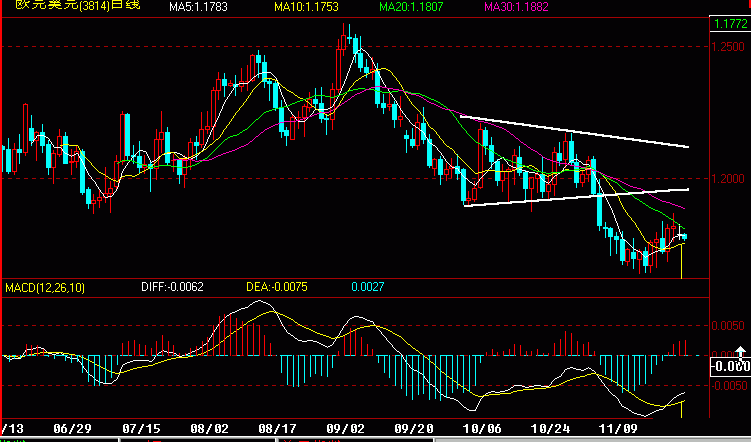The width and height of the screenshot is (751, 442).
Task: Select the 06/29 date marker
Action: pyautogui.click(x=72, y=428)
